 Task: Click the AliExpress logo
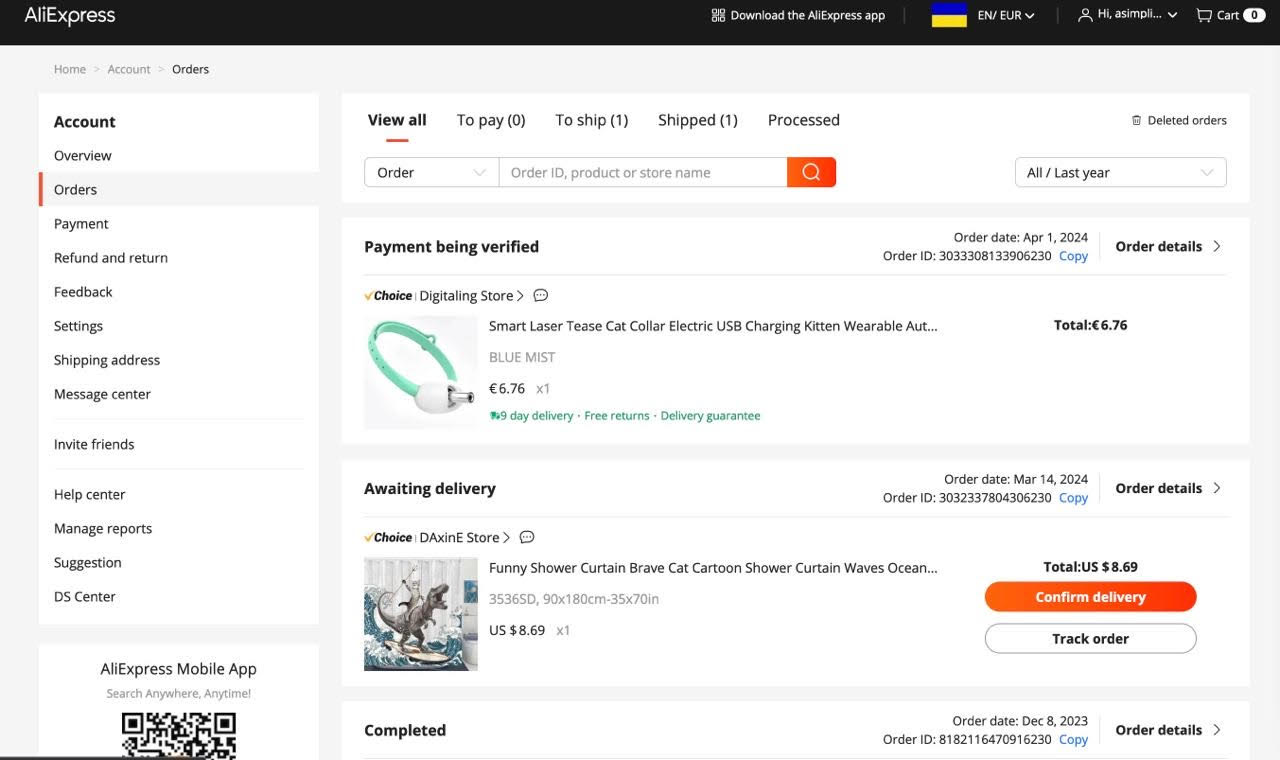[x=70, y=15]
